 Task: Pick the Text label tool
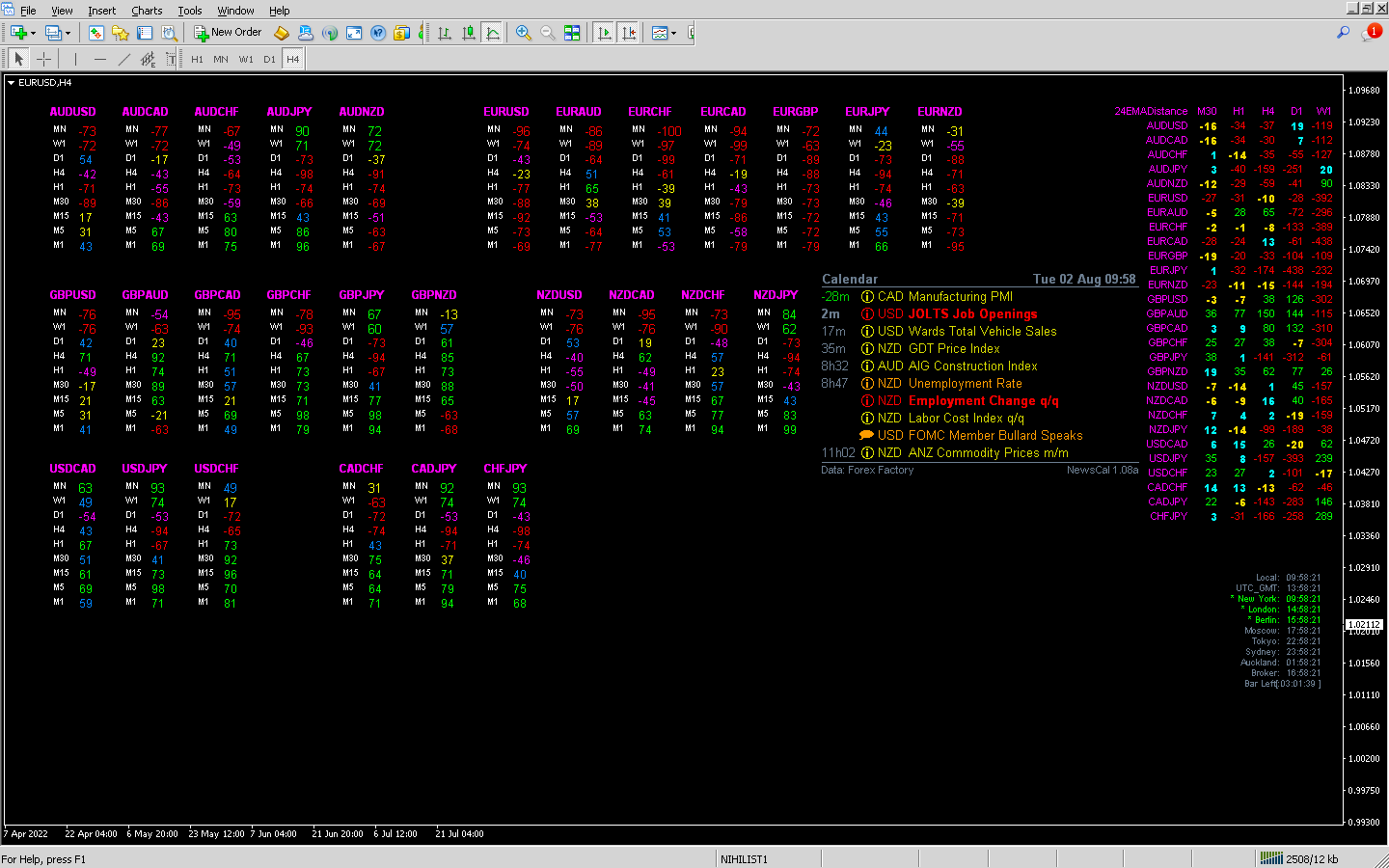(171, 59)
